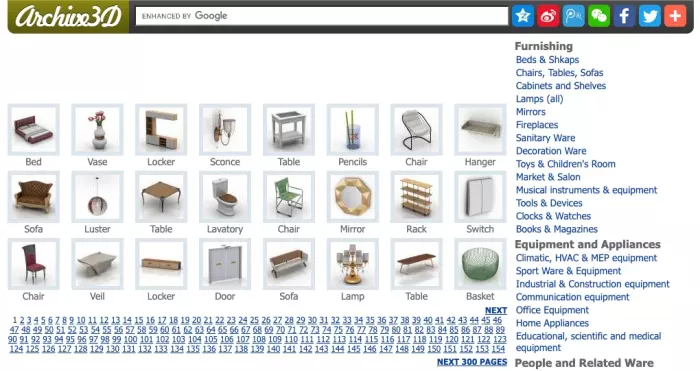Open Office Equipment category
The height and width of the screenshot is (371, 700).
552,310
